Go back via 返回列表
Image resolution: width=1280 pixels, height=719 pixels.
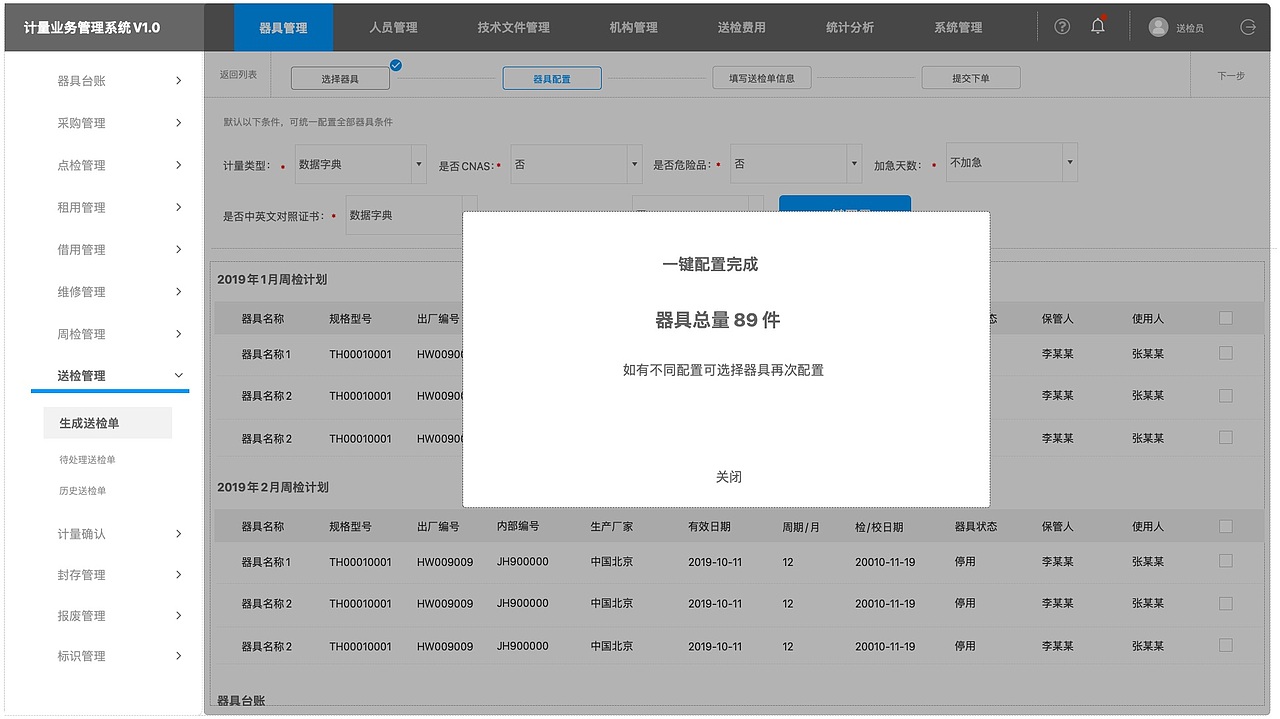[x=238, y=75]
